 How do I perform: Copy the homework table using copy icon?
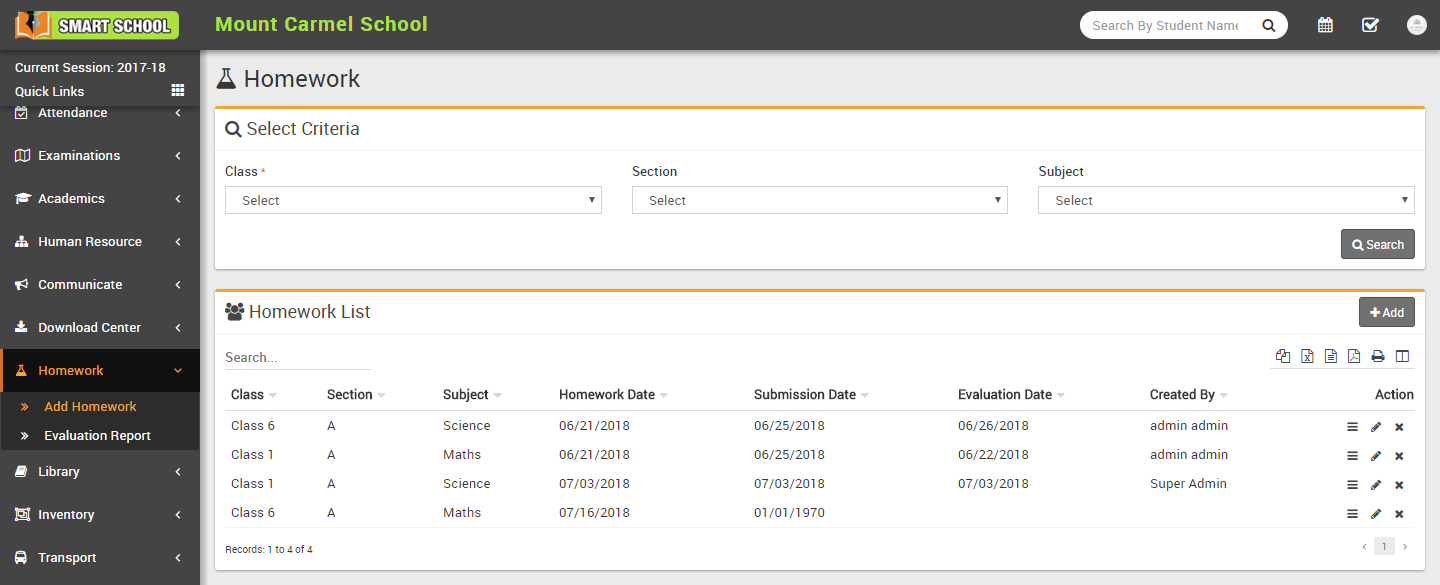[1283, 356]
